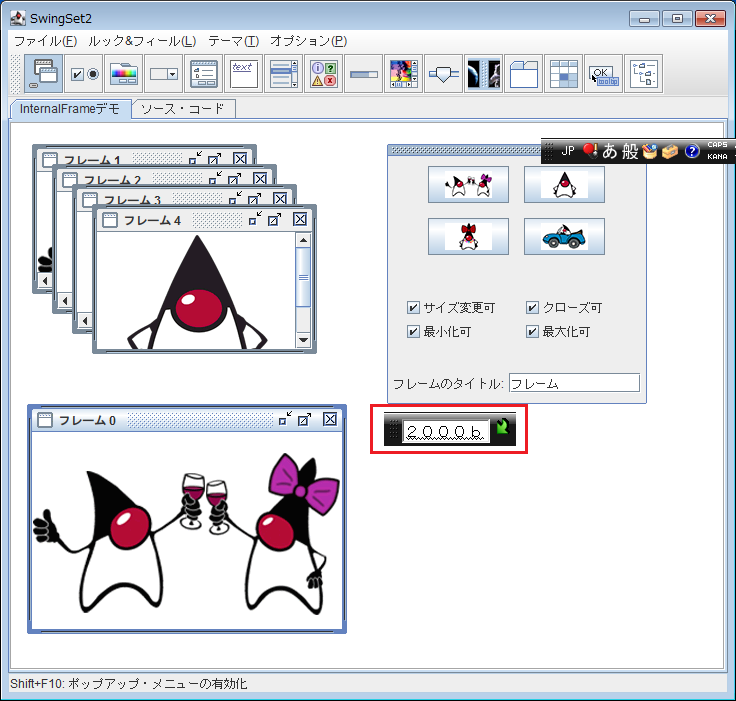Uncheck the サイズ変更可 checkbox
736x701 pixels.
coord(413,308)
